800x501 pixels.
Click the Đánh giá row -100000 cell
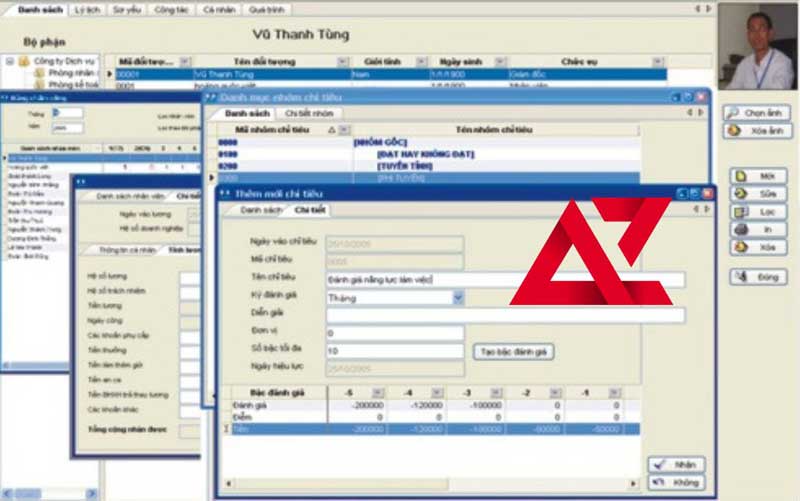476,405
